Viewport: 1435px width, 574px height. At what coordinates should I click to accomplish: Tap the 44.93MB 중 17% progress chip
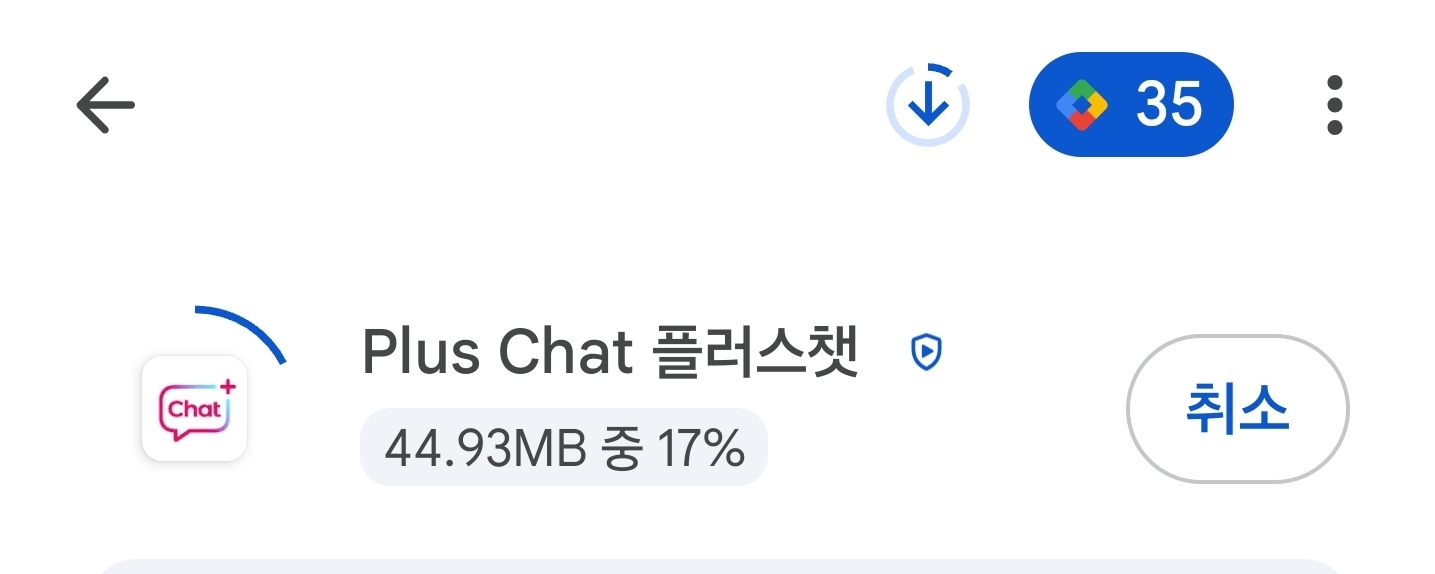point(564,448)
